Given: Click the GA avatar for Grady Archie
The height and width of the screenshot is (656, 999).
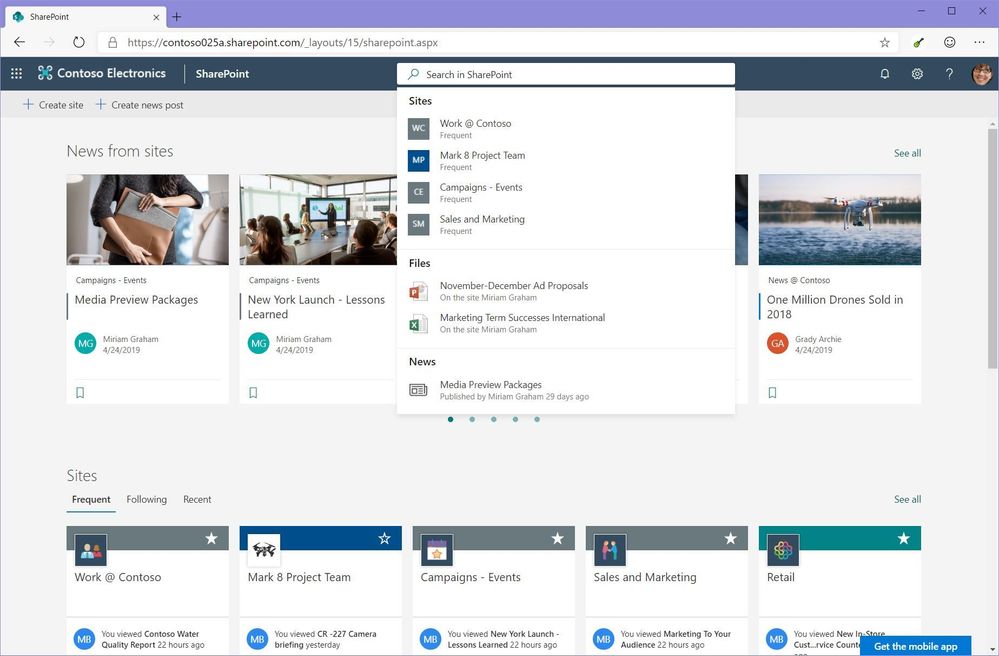Looking at the screenshot, I should 777,343.
